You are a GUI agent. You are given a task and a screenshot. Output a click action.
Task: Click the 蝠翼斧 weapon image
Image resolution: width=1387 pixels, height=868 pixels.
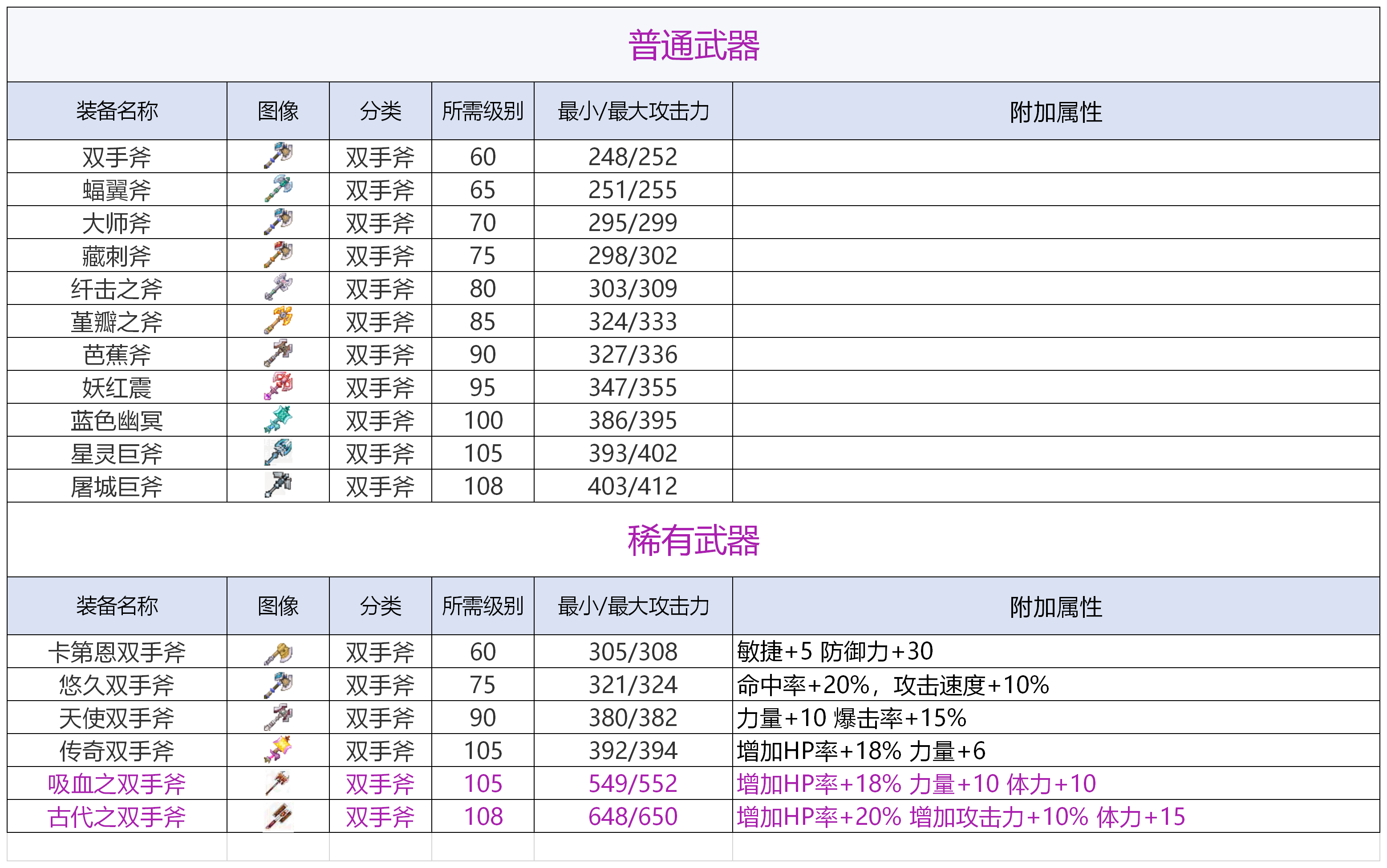[x=278, y=189]
